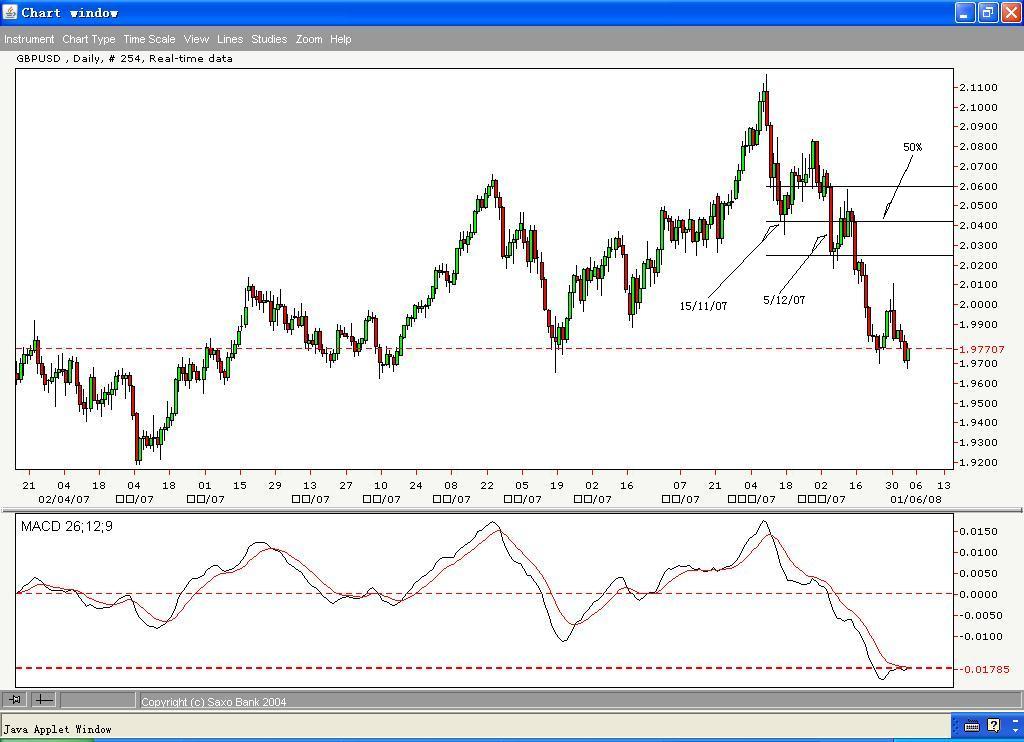Screen dimensions: 1024x742
Task: Open the Zoom menu
Action: [309, 39]
